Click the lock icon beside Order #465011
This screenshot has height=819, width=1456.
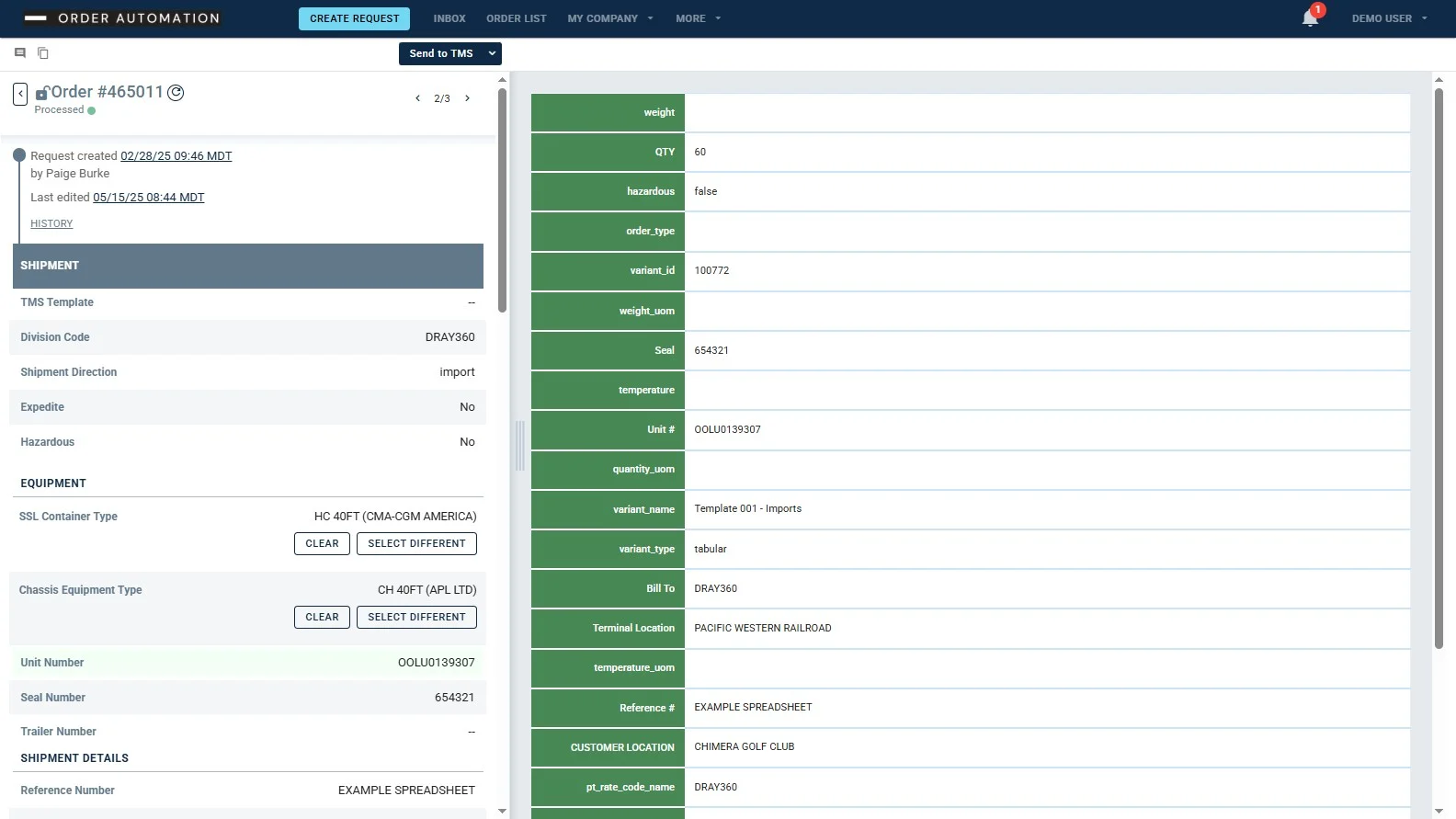point(41,93)
